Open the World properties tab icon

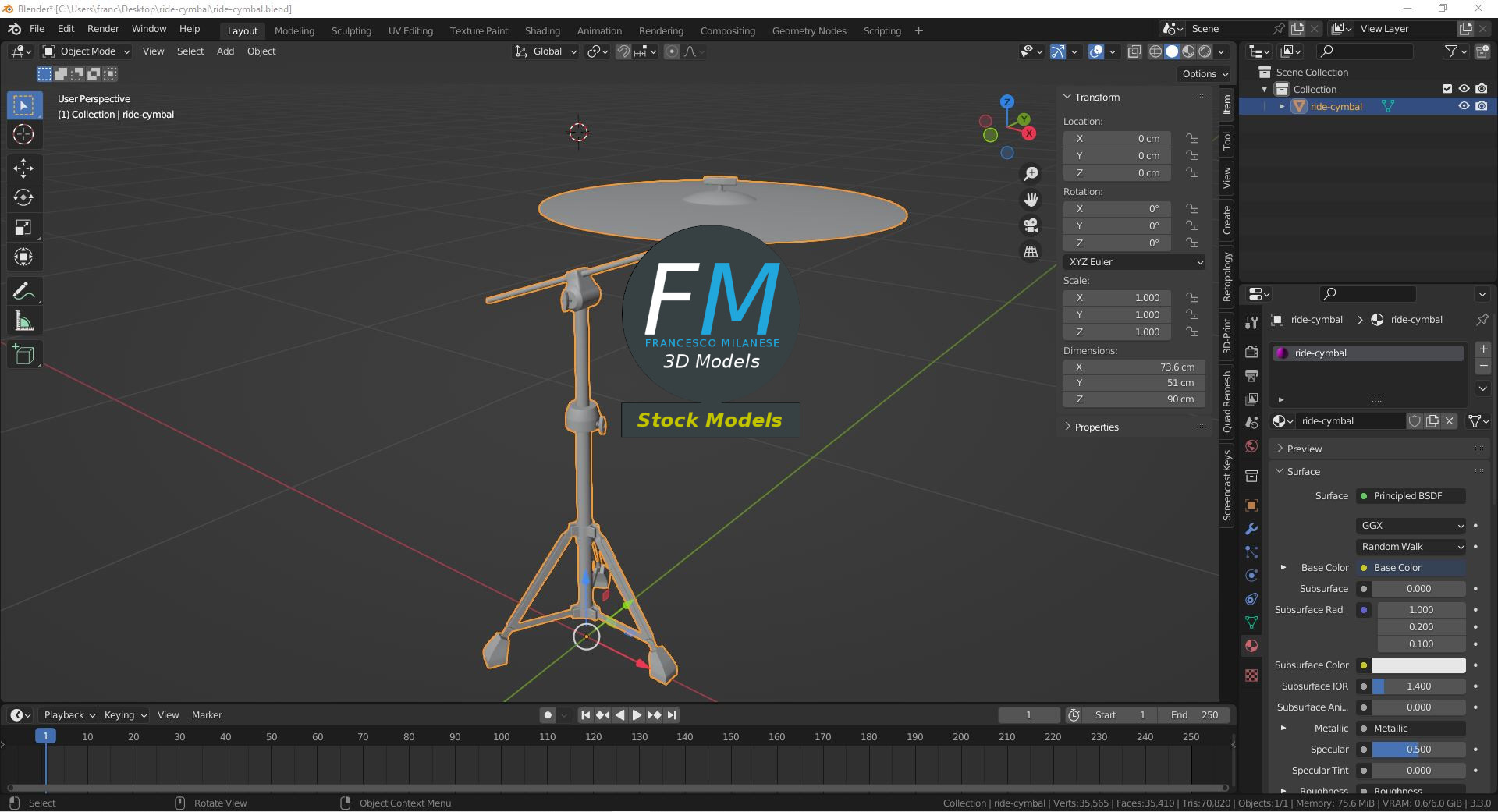[x=1251, y=446]
